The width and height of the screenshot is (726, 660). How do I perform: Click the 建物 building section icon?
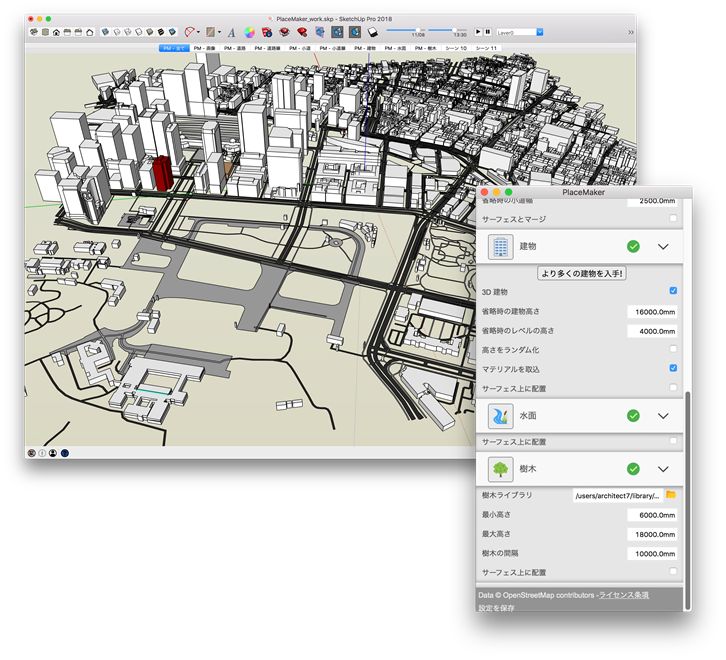point(501,246)
